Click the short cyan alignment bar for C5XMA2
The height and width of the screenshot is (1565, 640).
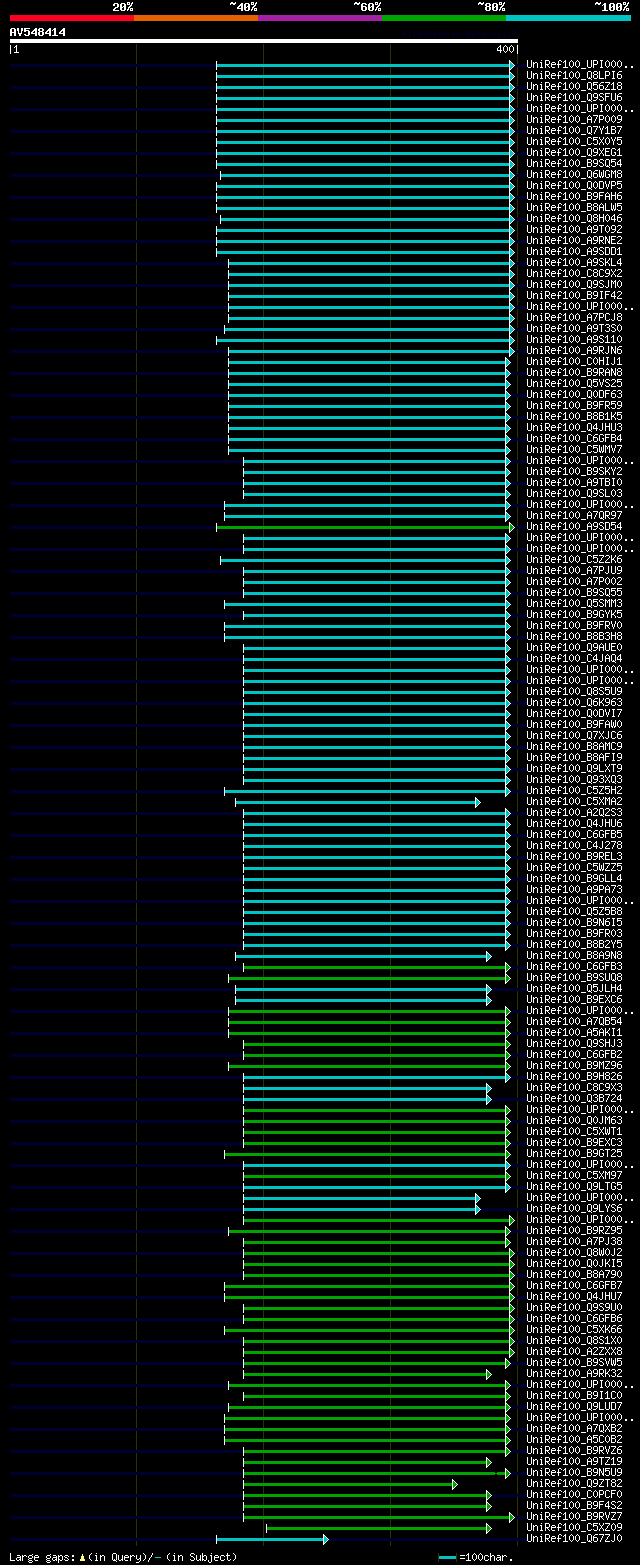357,802
